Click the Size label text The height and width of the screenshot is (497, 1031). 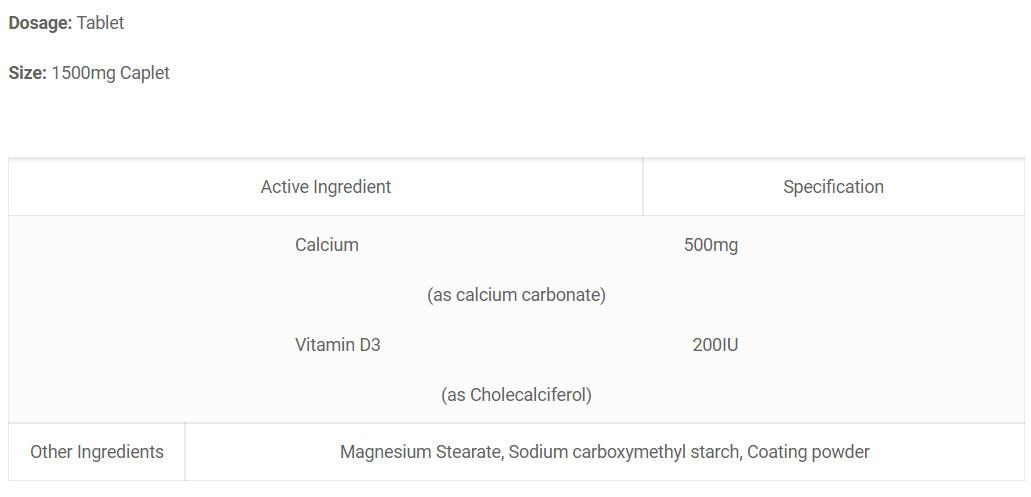28,73
